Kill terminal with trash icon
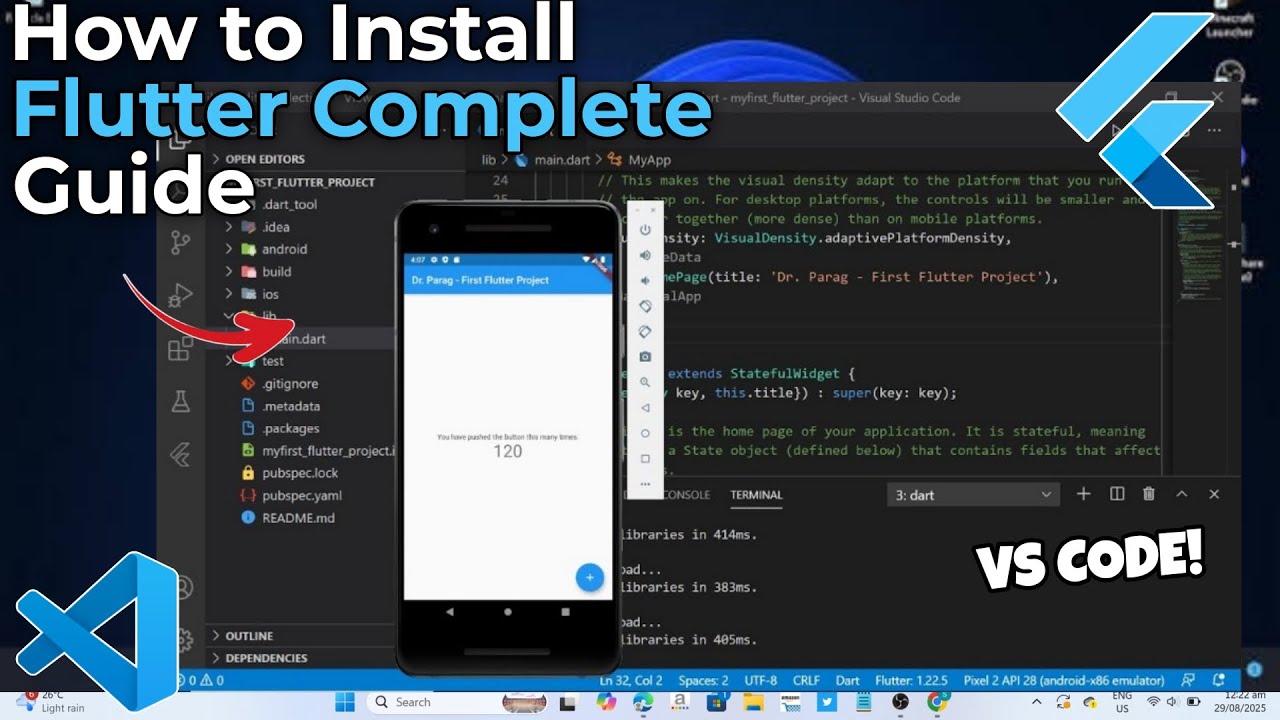The height and width of the screenshot is (720, 1280). [x=1149, y=494]
